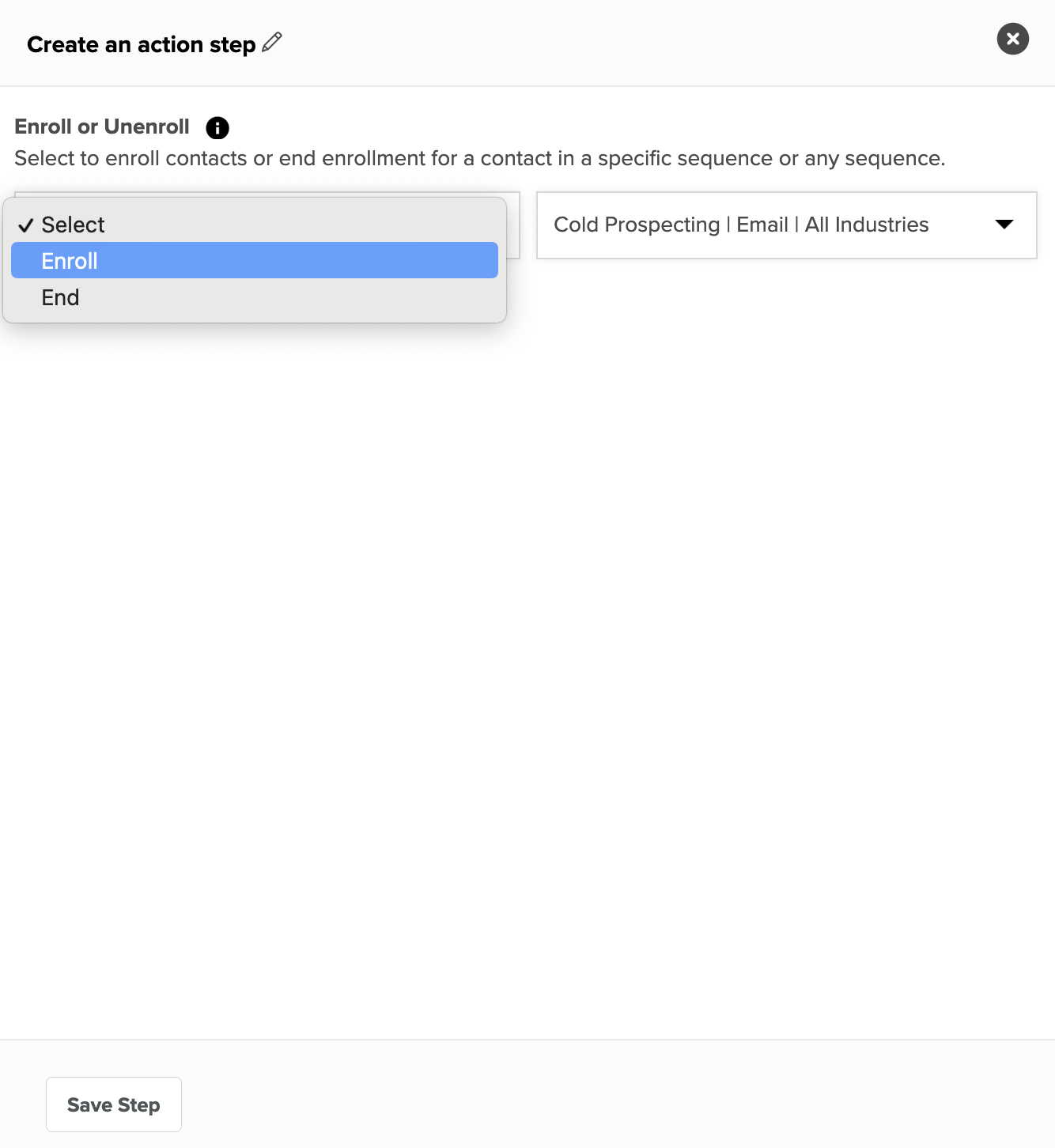Click the action select box edge behind the menu

513,225
